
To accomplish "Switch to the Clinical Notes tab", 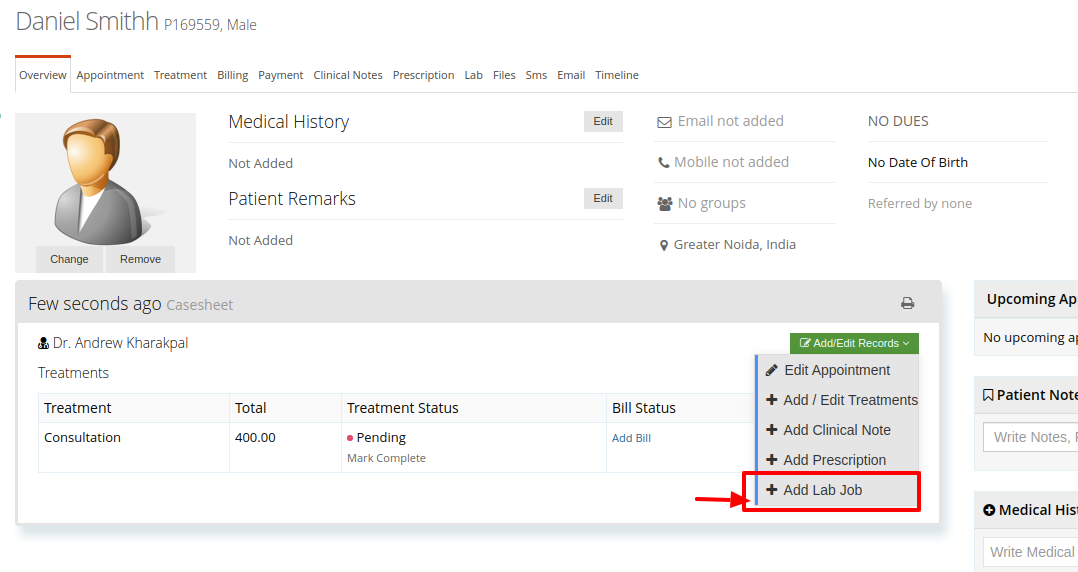I will pyautogui.click(x=348, y=75).
